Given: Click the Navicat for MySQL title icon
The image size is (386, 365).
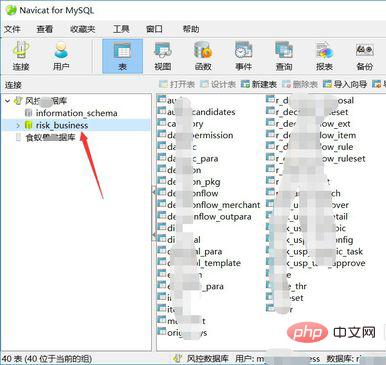Looking at the screenshot, I should pyautogui.click(x=11, y=10).
